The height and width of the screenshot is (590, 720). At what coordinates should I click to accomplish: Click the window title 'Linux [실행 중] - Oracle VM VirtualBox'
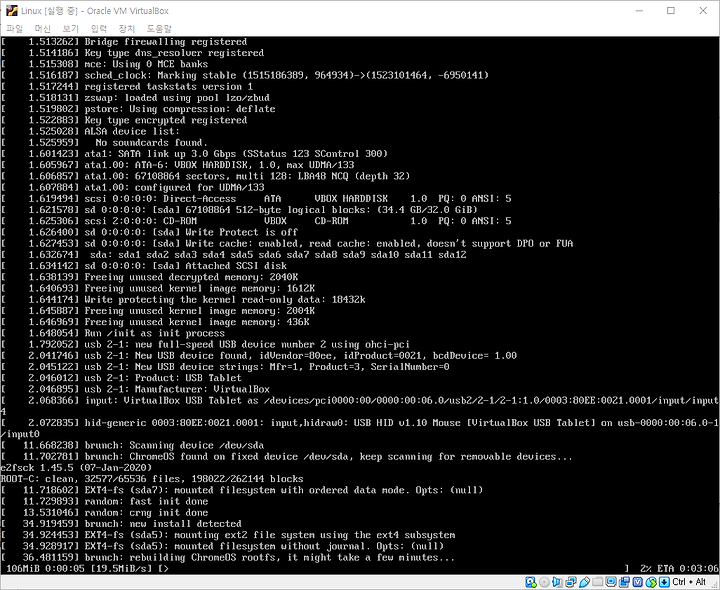click(x=95, y=11)
